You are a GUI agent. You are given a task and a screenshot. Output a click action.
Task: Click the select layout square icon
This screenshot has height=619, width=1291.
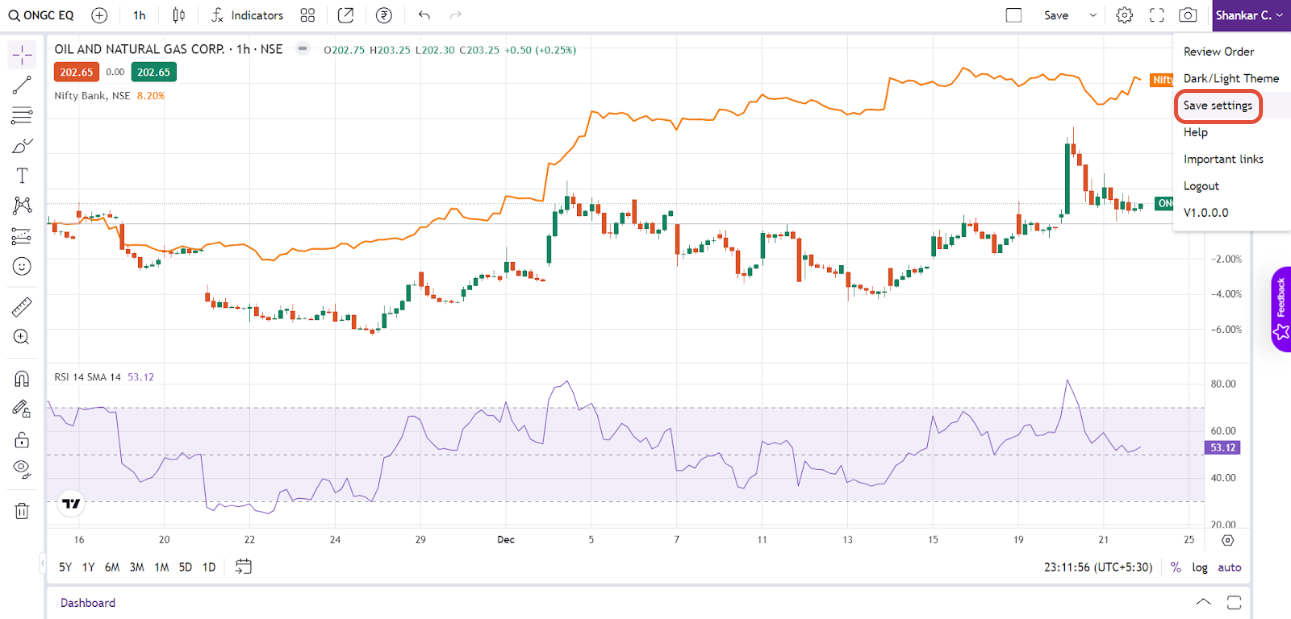click(x=1014, y=15)
